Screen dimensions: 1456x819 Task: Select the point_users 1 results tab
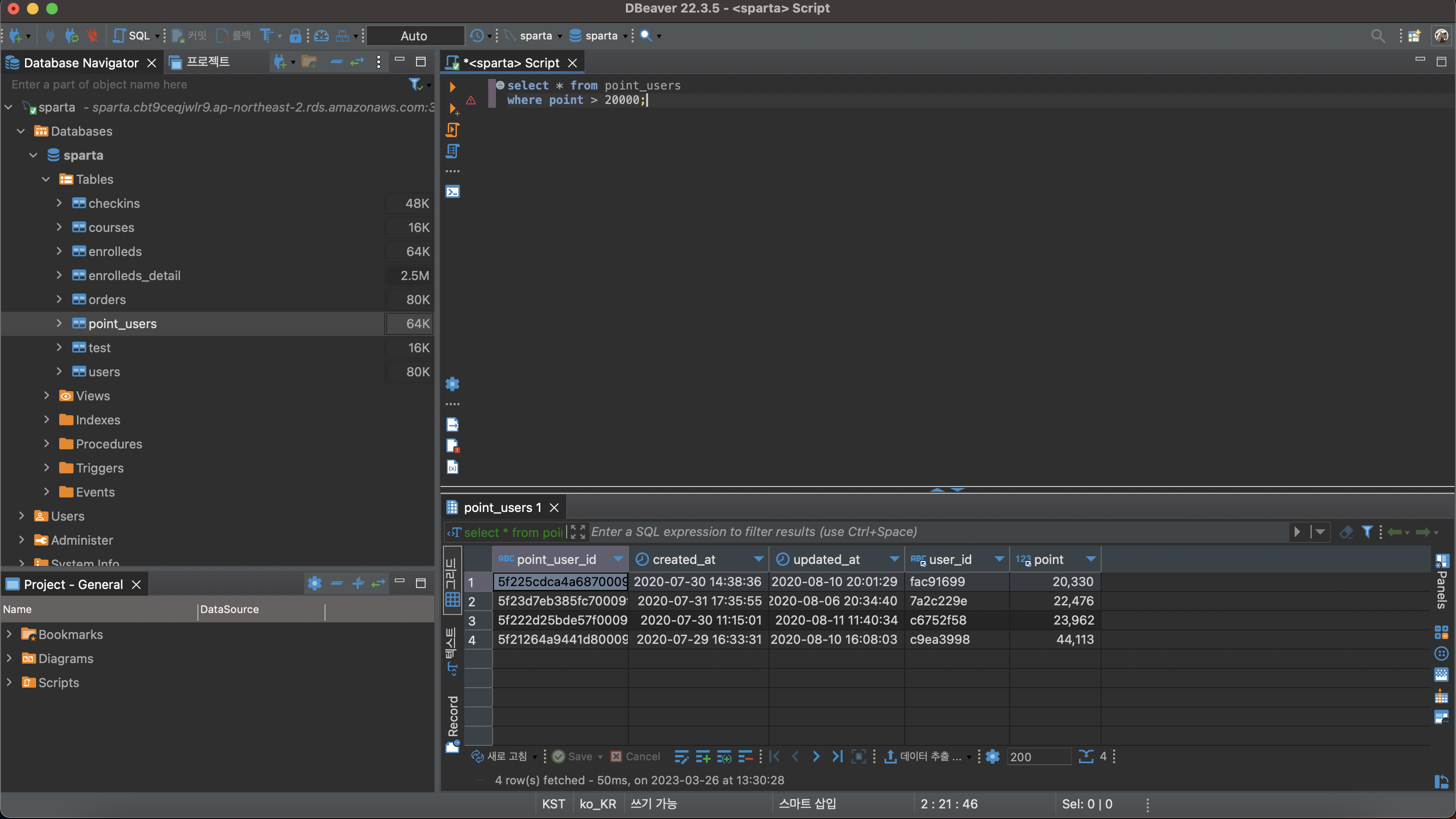(x=501, y=507)
